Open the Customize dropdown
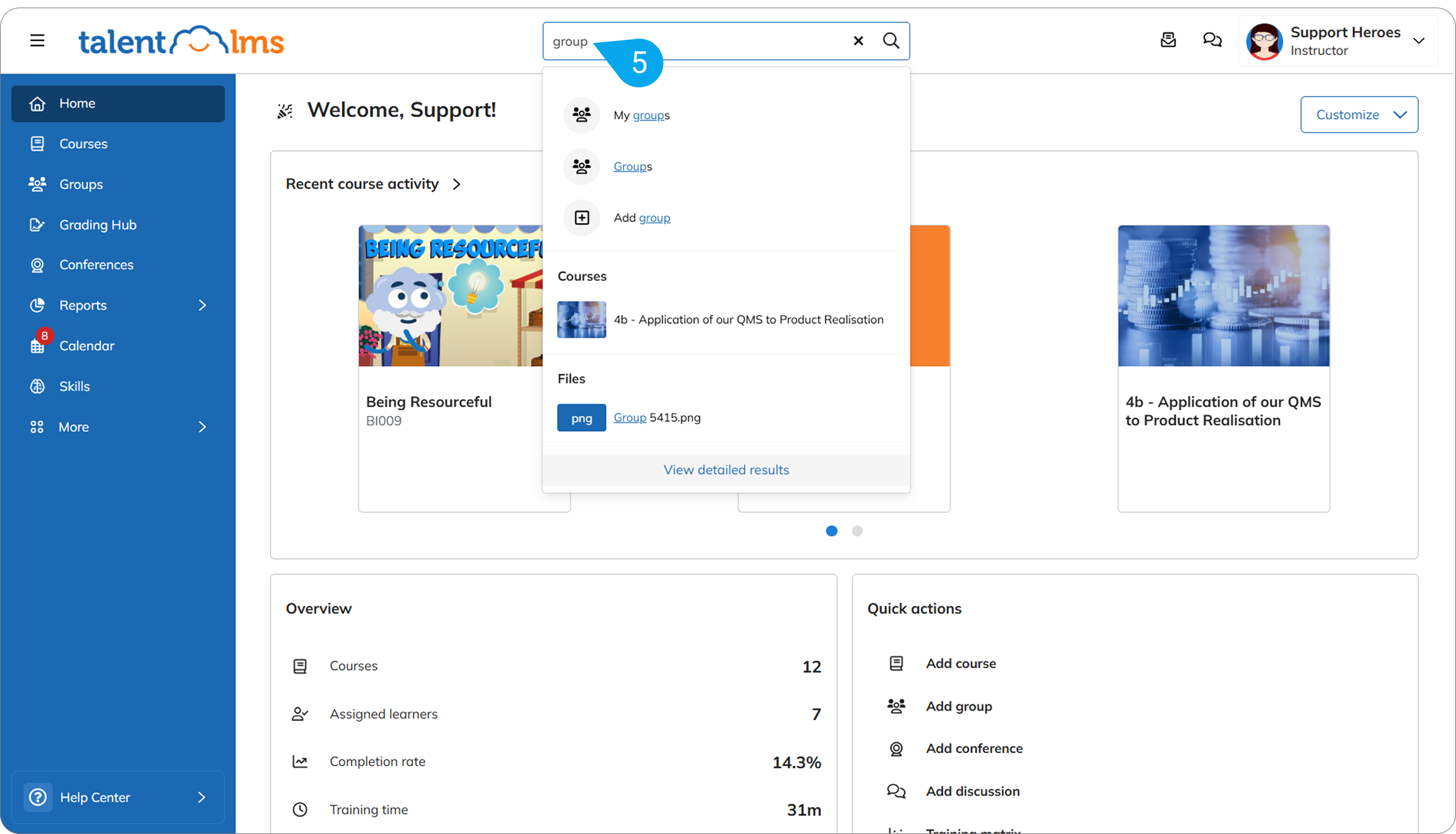Image resolution: width=1456 pixels, height=834 pixels. click(1359, 114)
